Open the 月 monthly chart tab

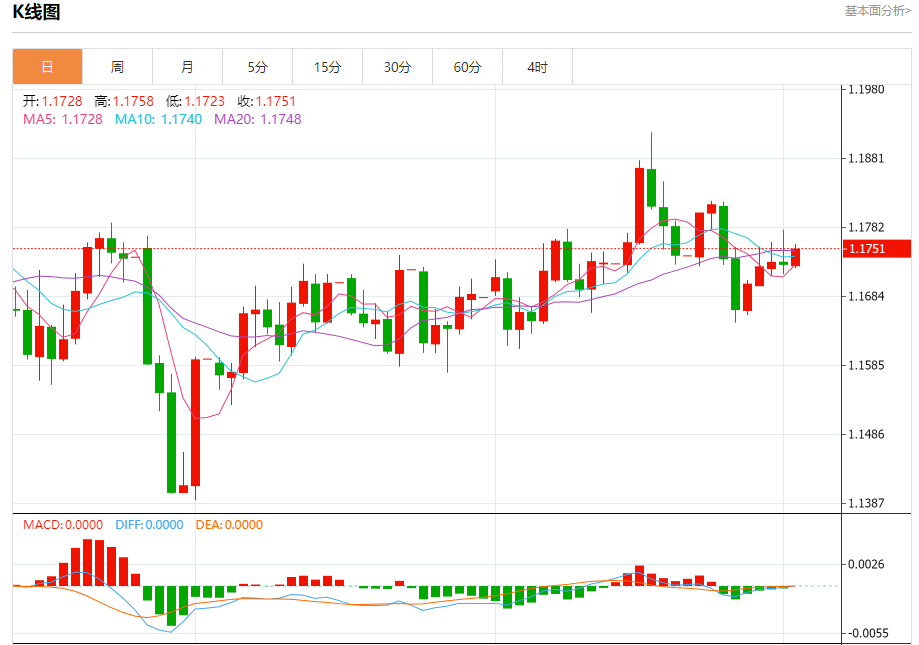click(x=187, y=67)
